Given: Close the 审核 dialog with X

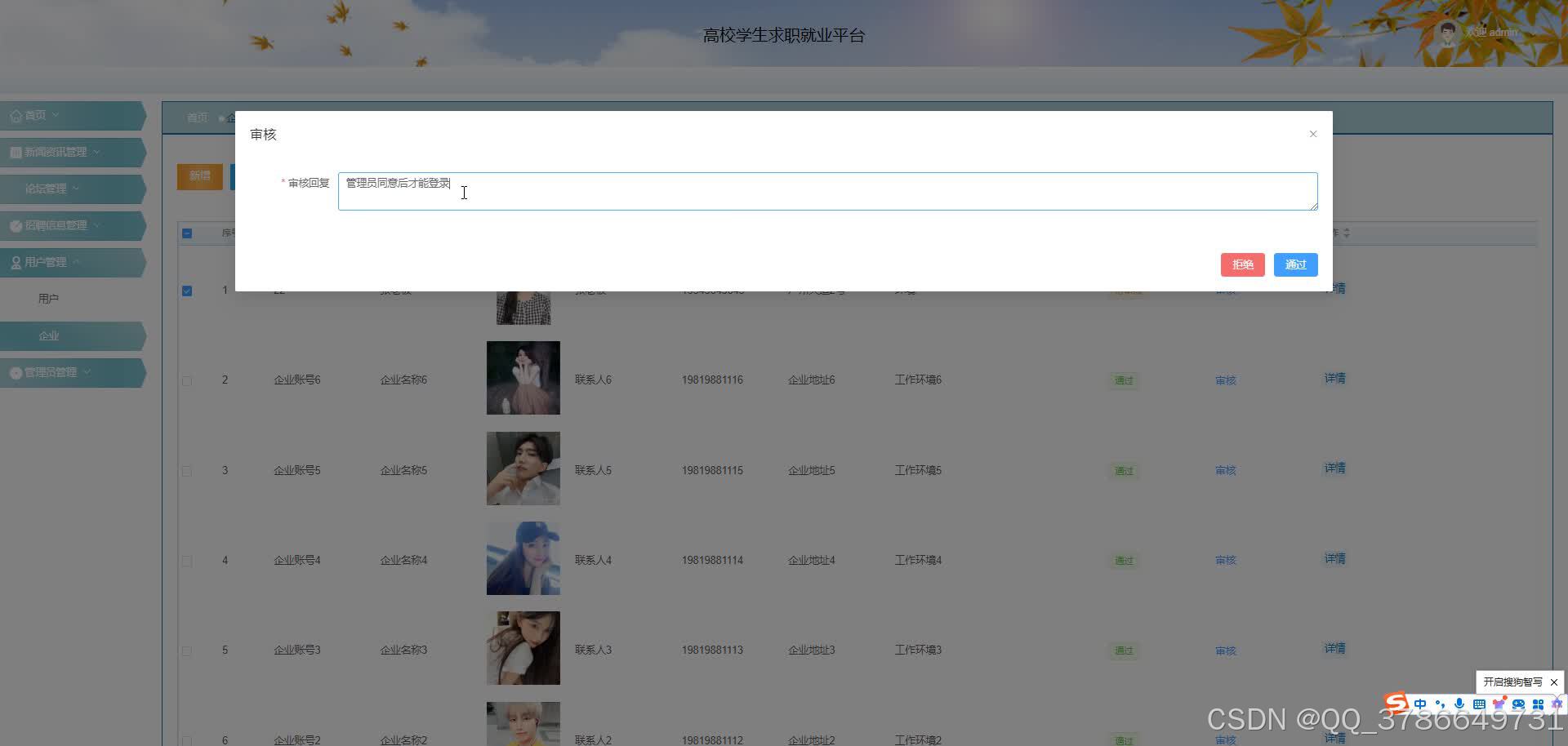Looking at the screenshot, I should click(1313, 134).
